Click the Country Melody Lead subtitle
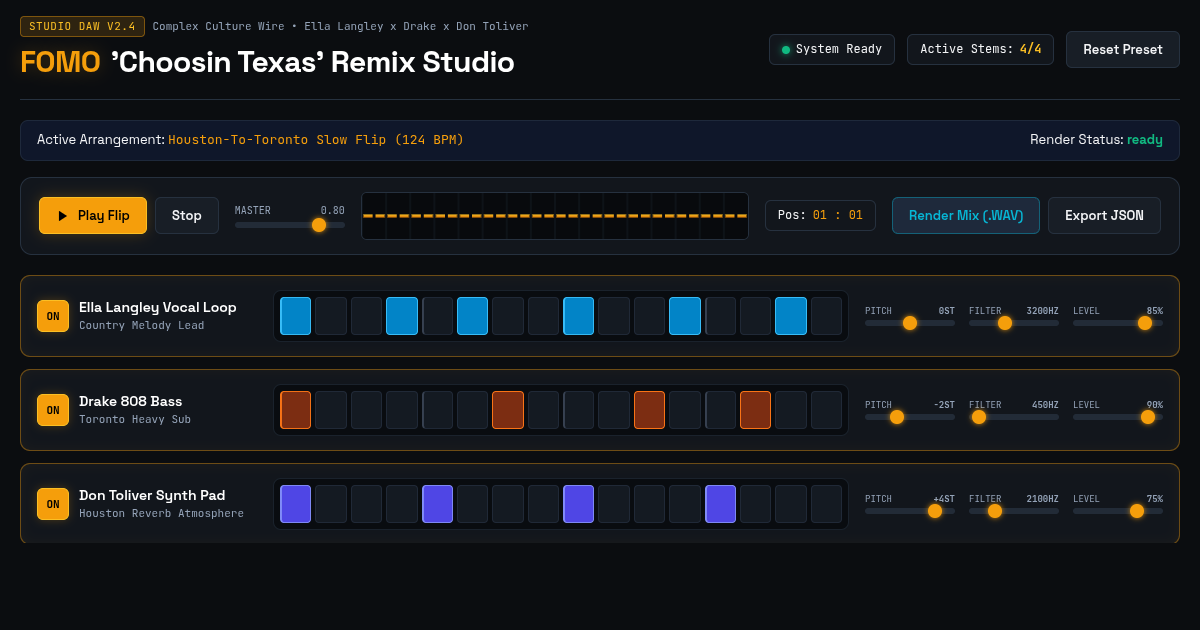The height and width of the screenshot is (630, 1200). click(x=141, y=326)
